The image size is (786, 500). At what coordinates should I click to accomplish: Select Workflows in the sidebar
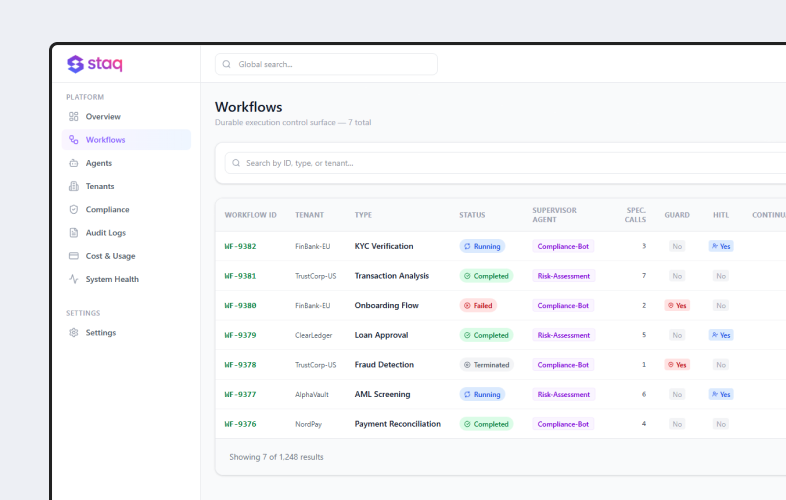(x=126, y=139)
